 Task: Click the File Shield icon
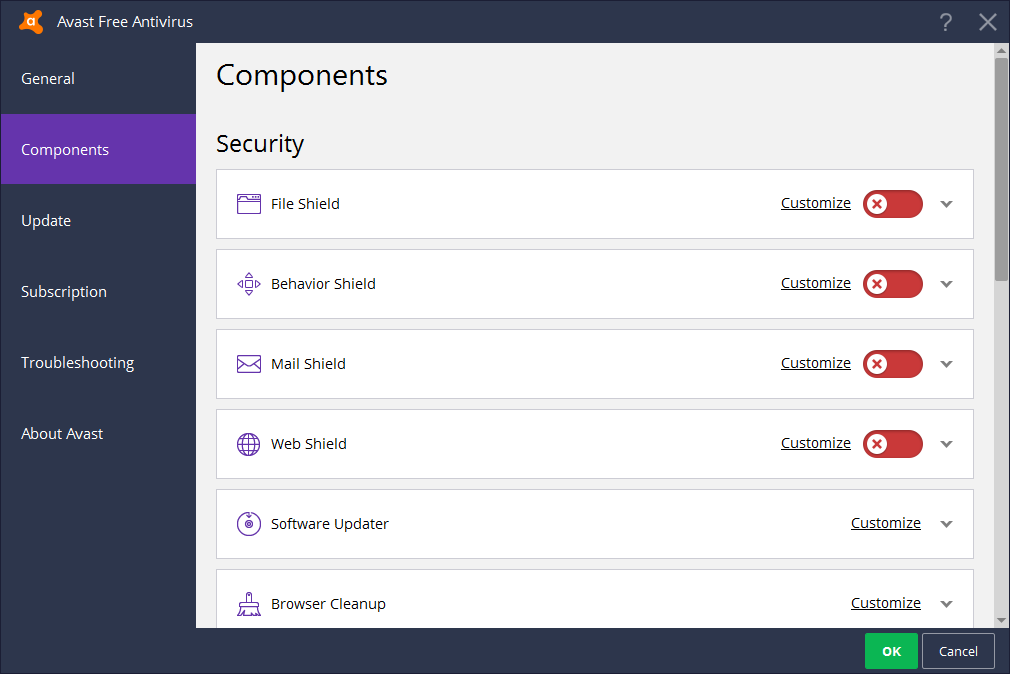[x=248, y=203]
